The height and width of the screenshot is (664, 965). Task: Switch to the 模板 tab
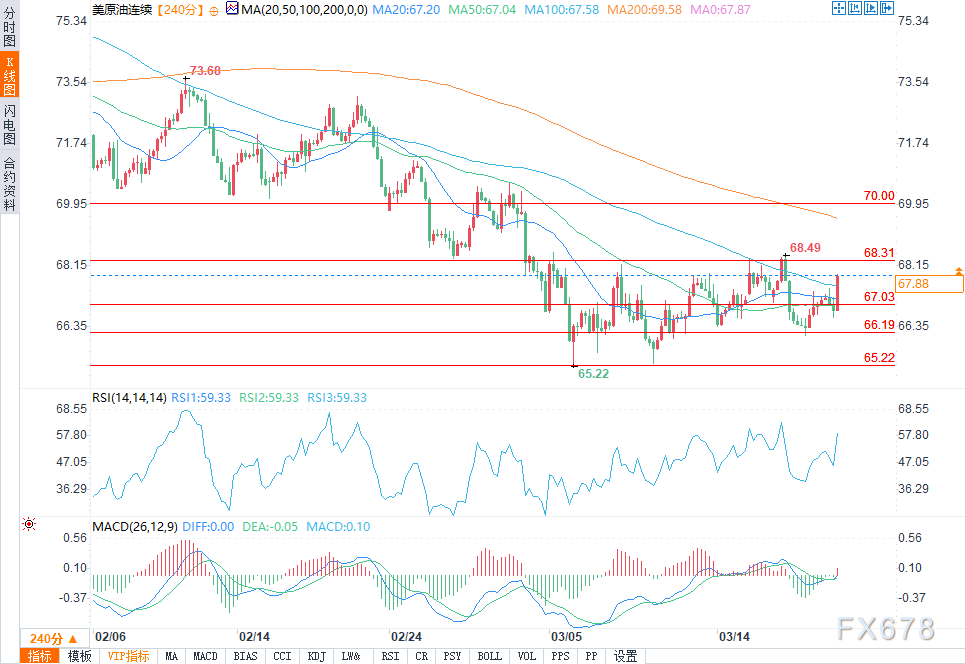click(79, 656)
